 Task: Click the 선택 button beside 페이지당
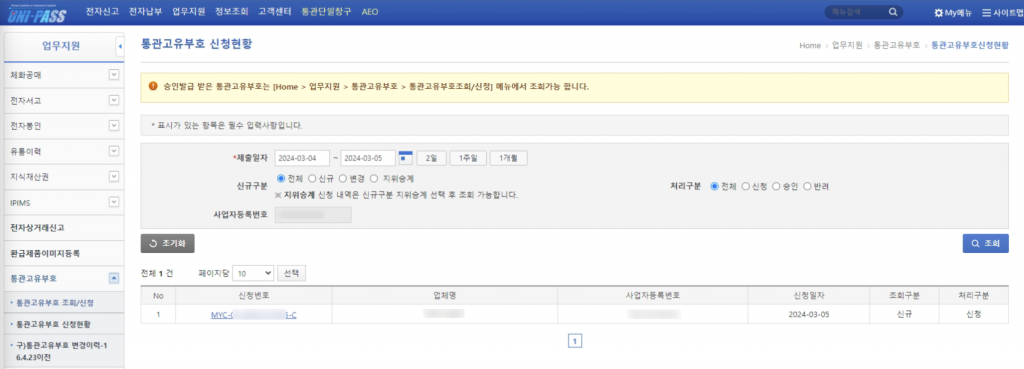(x=291, y=273)
